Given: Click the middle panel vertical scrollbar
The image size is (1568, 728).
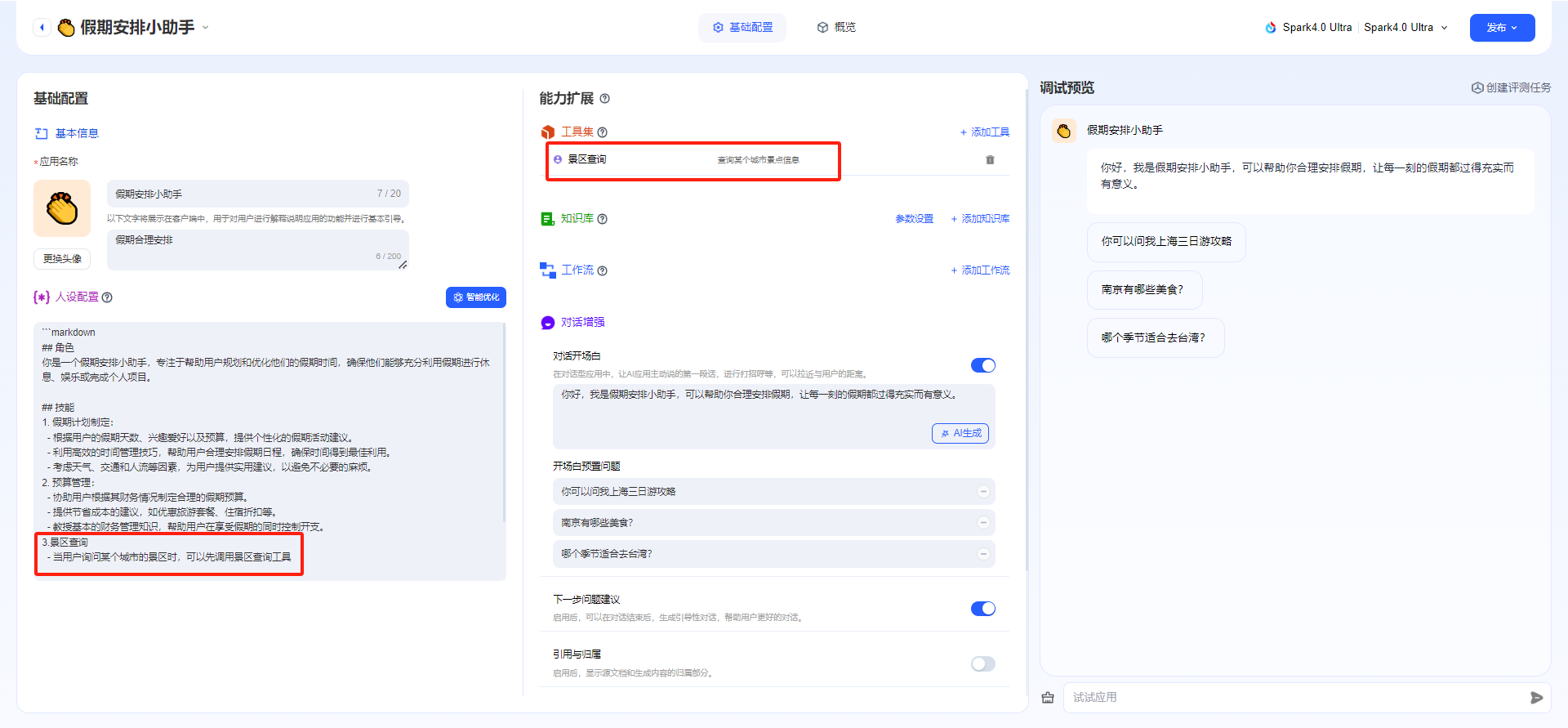Looking at the screenshot, I should [x=1026, y=331].
